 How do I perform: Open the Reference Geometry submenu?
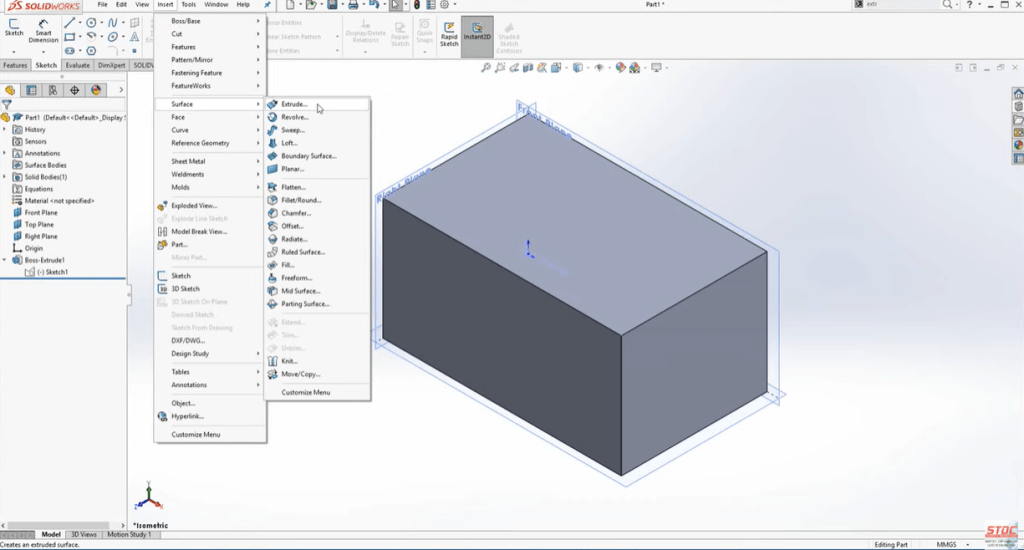(x=200, y=143)
